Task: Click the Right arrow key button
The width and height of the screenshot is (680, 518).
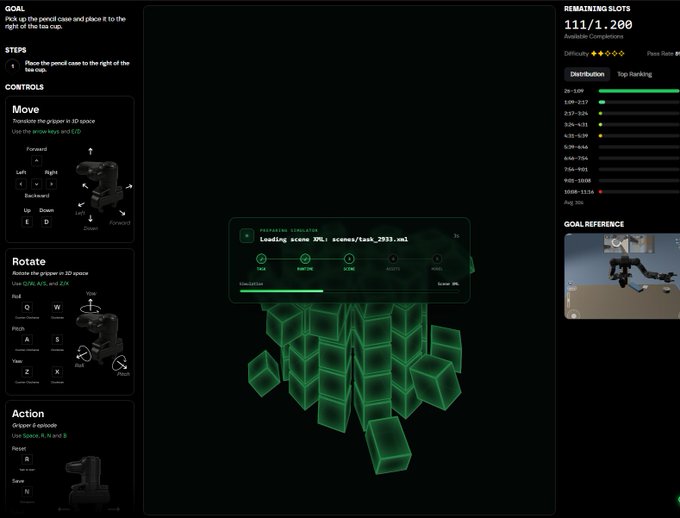Action: [x=52, y=184]
